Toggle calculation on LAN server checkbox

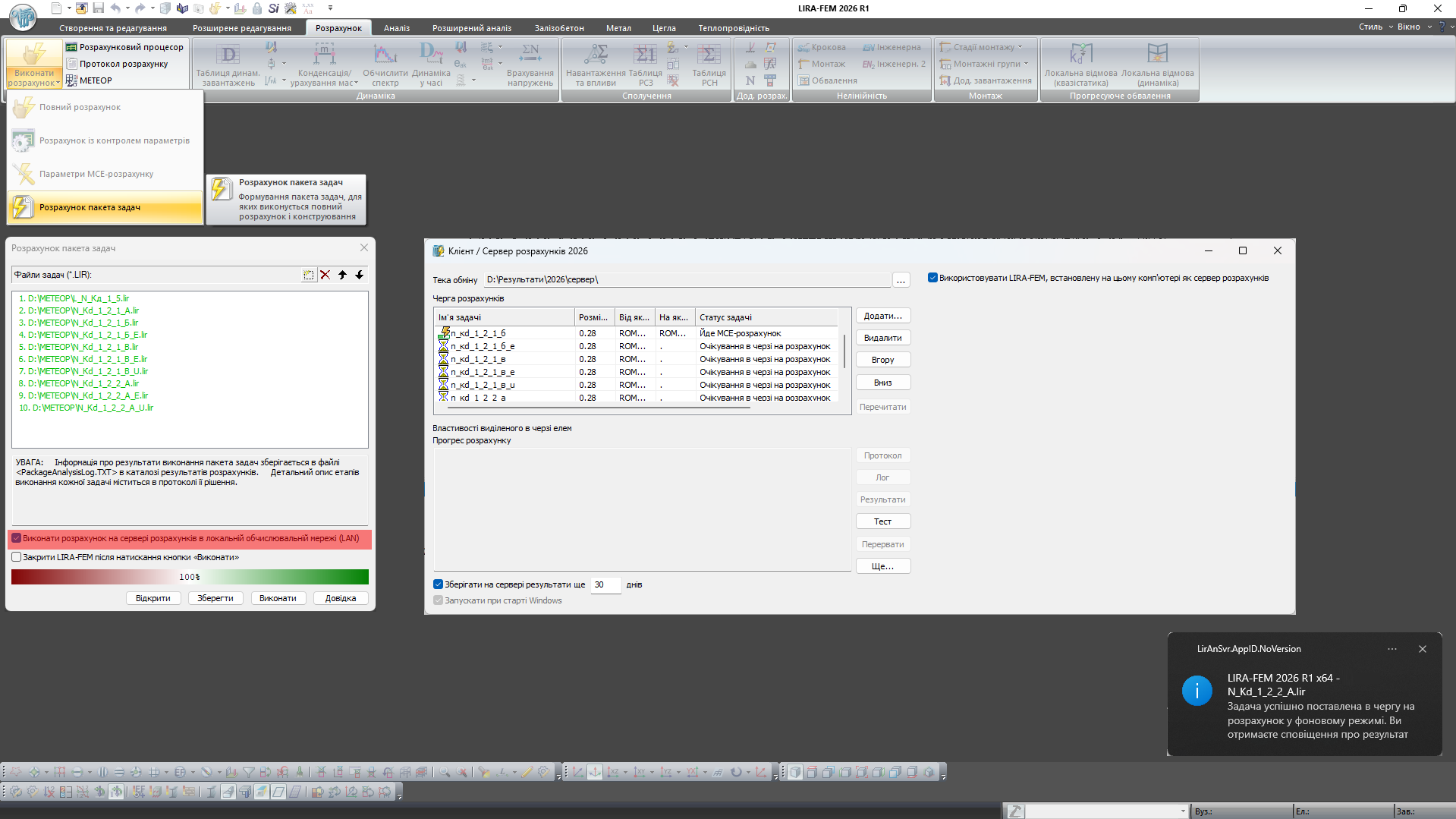(17, 538)
